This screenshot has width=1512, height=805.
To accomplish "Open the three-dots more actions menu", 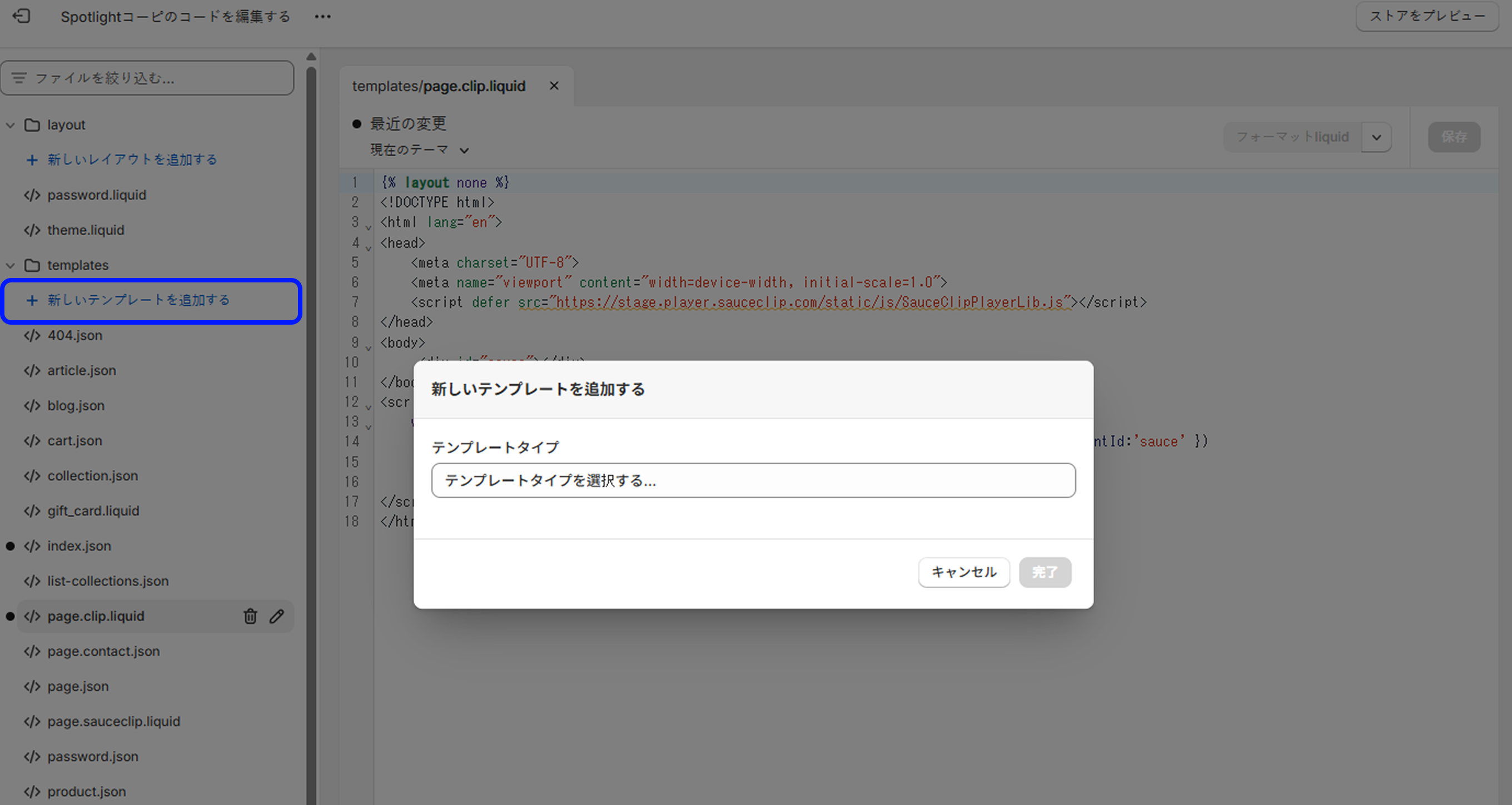I will [322, 17].
